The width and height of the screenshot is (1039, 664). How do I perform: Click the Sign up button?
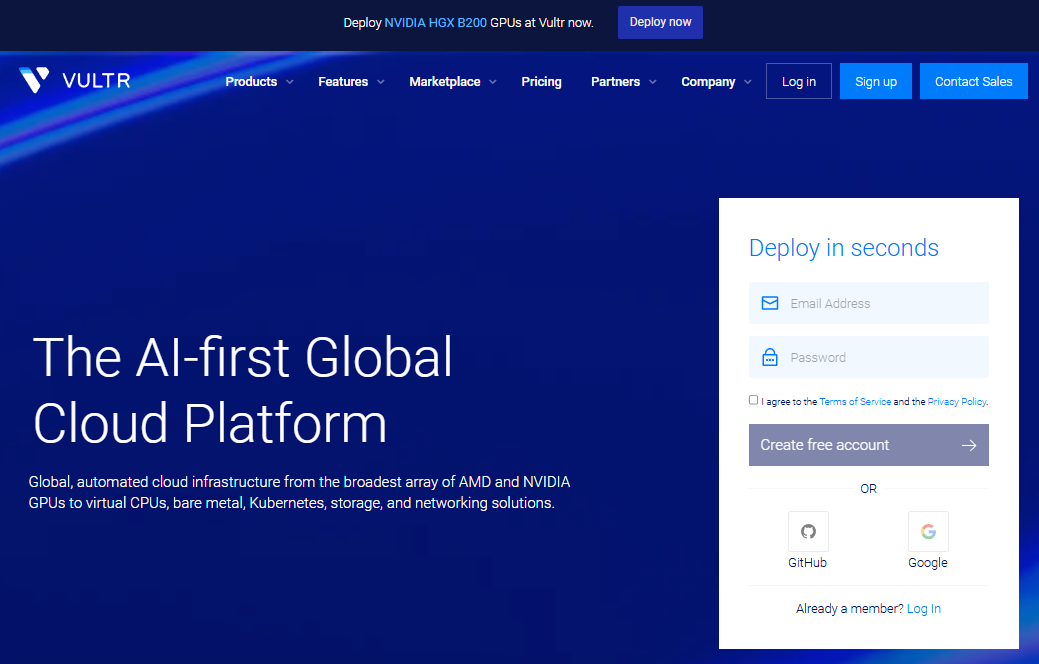875,81
